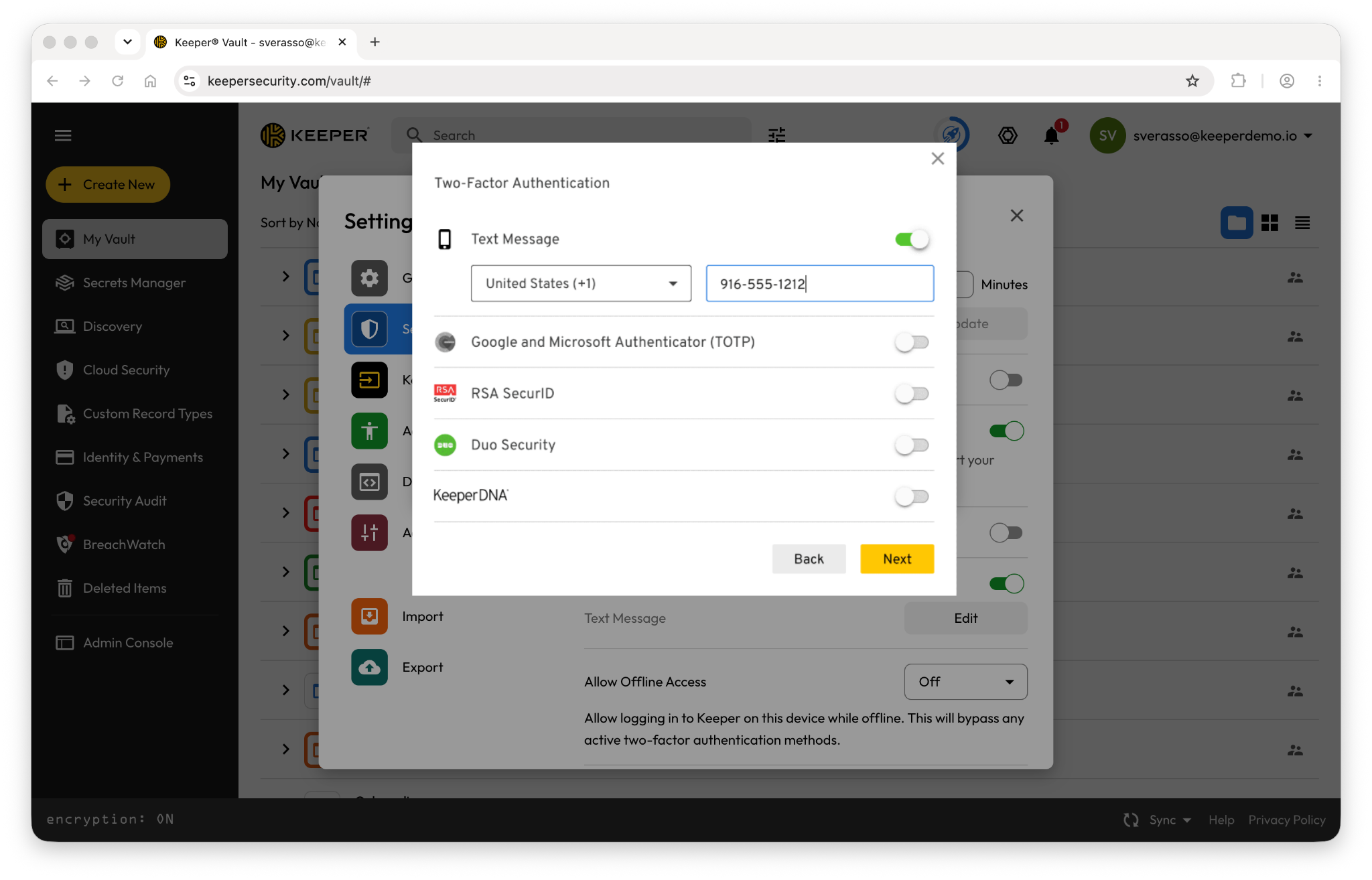Click the Export cloud icon

point(369,667)
